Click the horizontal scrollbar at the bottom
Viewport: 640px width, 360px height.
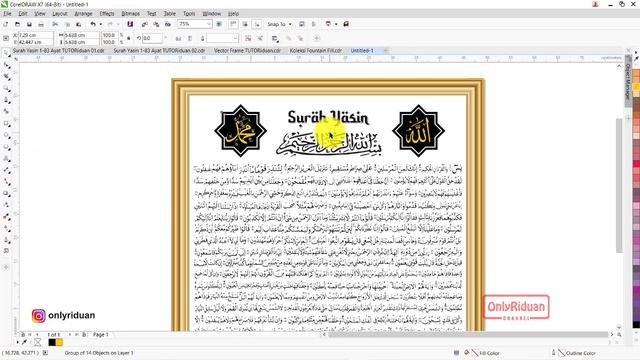(468, 335)
